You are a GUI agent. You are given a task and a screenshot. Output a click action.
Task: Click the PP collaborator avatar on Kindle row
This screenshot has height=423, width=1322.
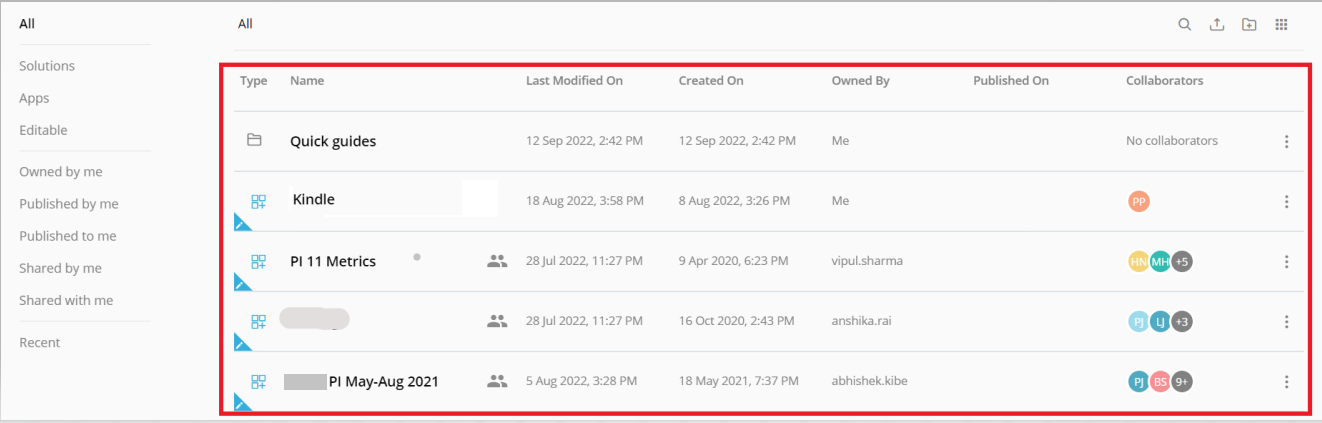1139,201
